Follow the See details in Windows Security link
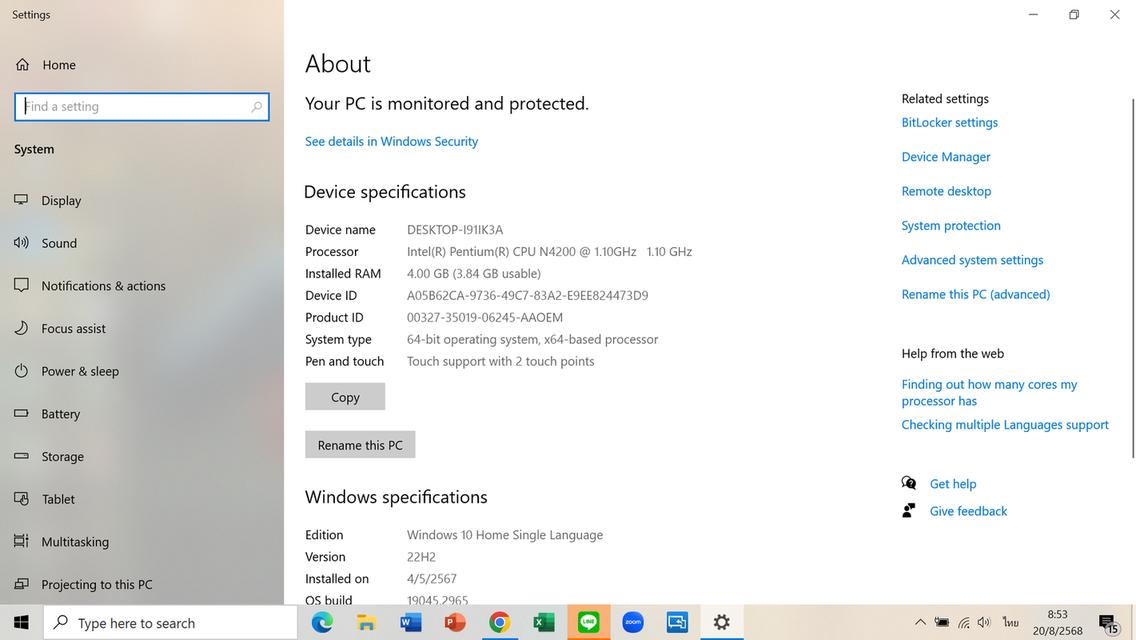The width and height of the screenshot is (1136, 640). click(x=391, y=141)
